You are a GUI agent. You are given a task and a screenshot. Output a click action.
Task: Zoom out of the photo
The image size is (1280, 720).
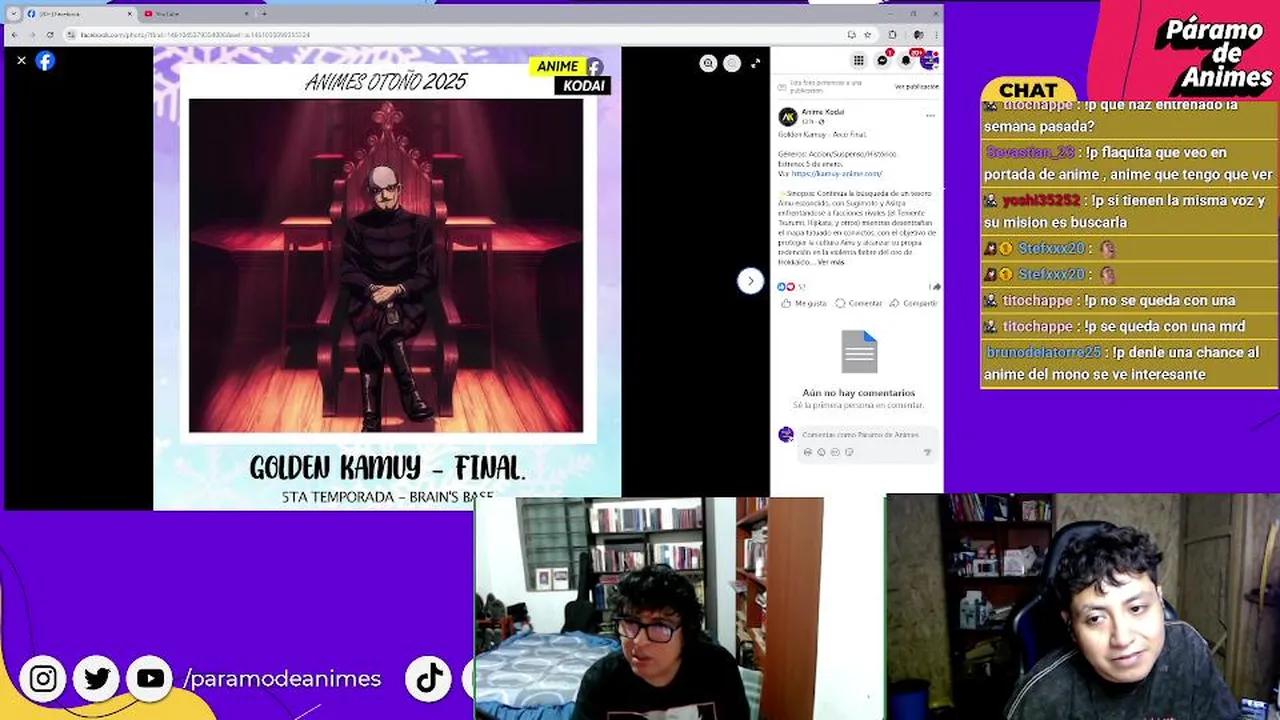[x=732, y=63]
